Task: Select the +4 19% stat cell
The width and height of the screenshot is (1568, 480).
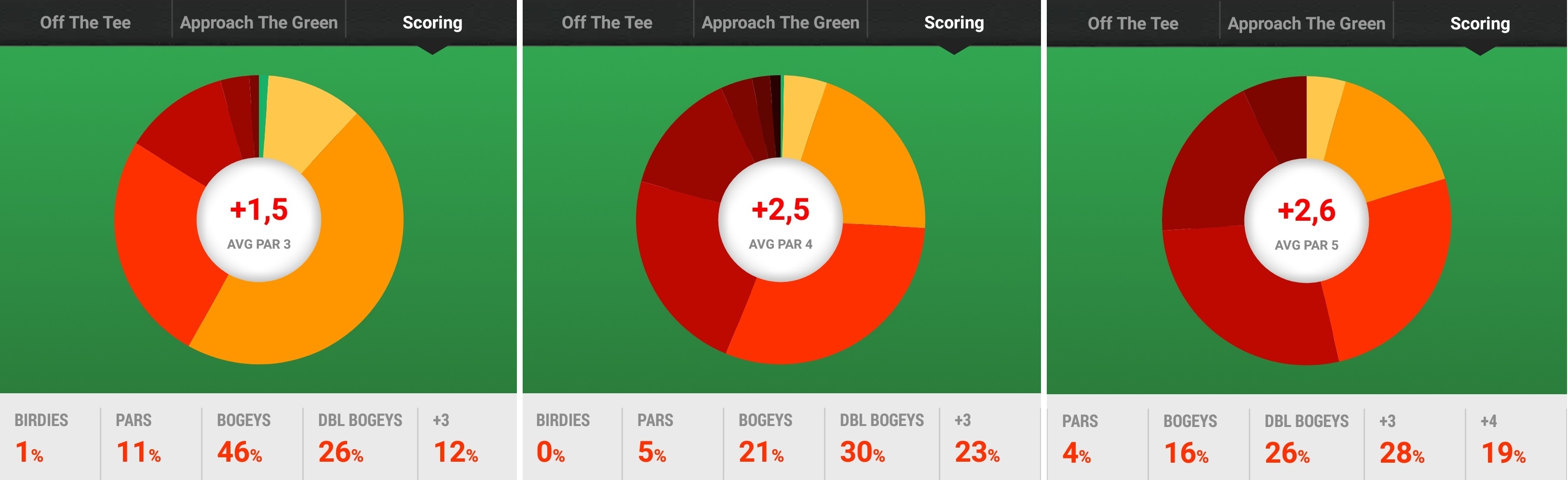Action: pyautogui.click(x=1515, y=439)
